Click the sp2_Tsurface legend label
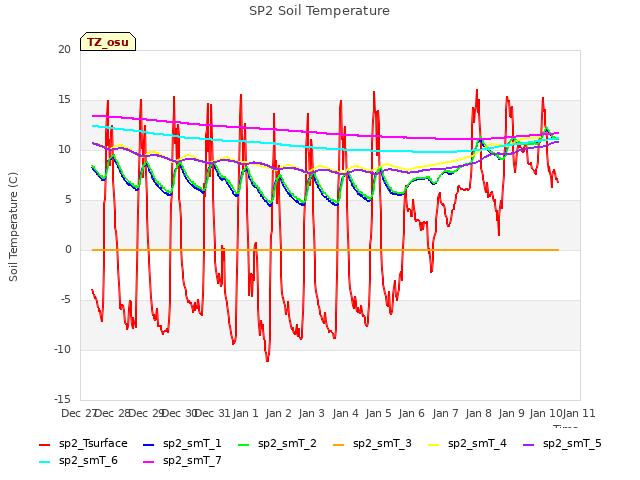This screenshot has width=640, height=480. (93, 444)
